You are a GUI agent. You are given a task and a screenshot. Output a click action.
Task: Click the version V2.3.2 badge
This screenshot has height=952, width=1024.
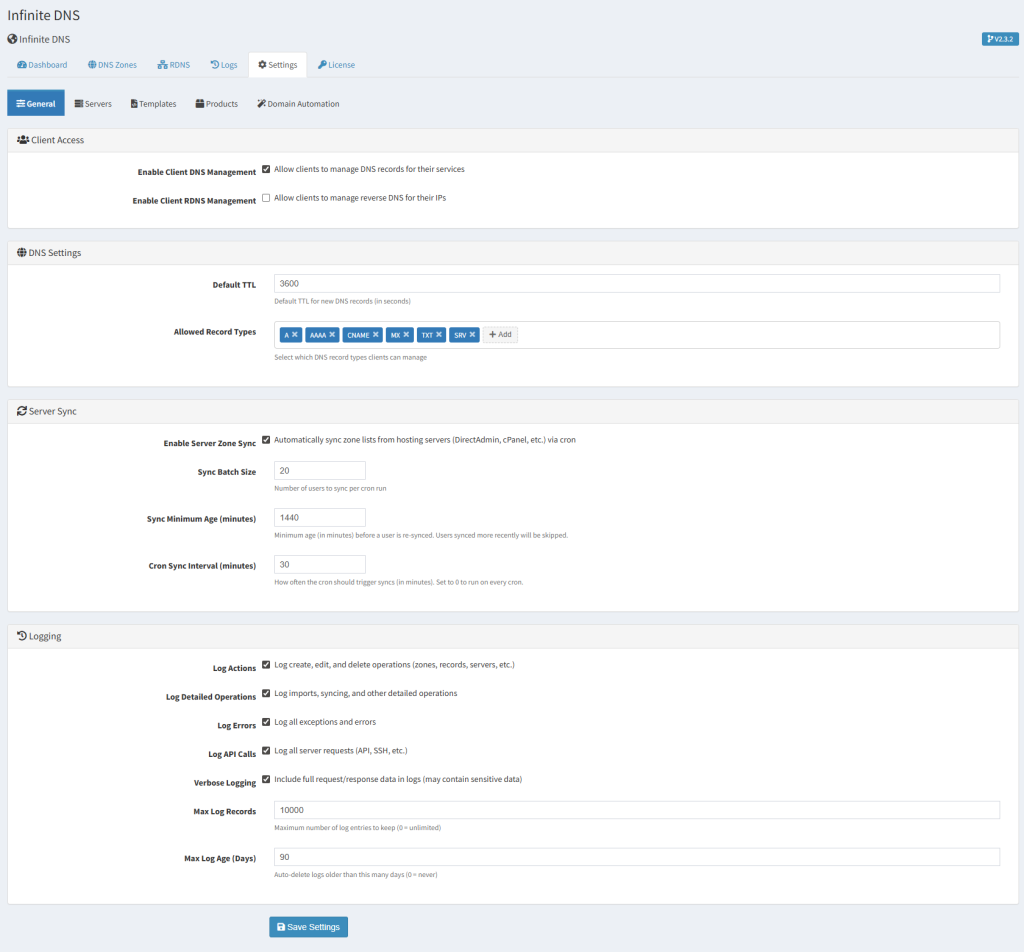click(x=1000, y=39)
